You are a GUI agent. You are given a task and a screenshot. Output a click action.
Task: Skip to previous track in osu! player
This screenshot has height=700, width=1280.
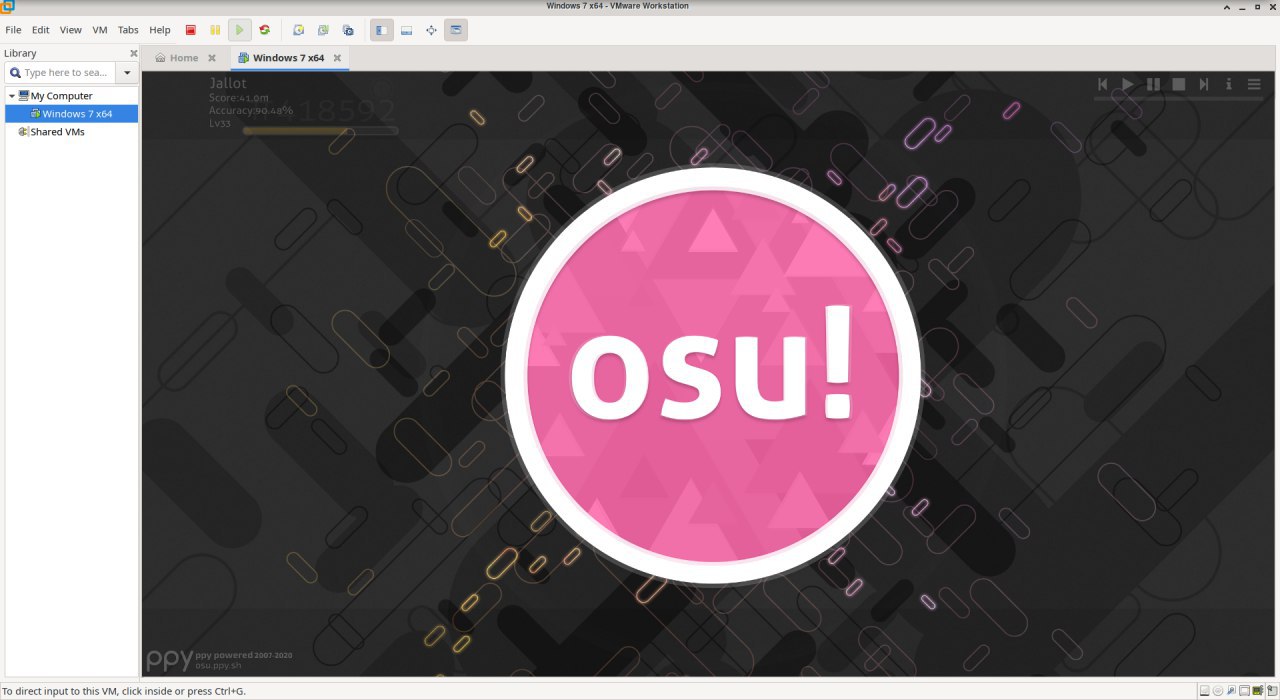click(1103, 84)
